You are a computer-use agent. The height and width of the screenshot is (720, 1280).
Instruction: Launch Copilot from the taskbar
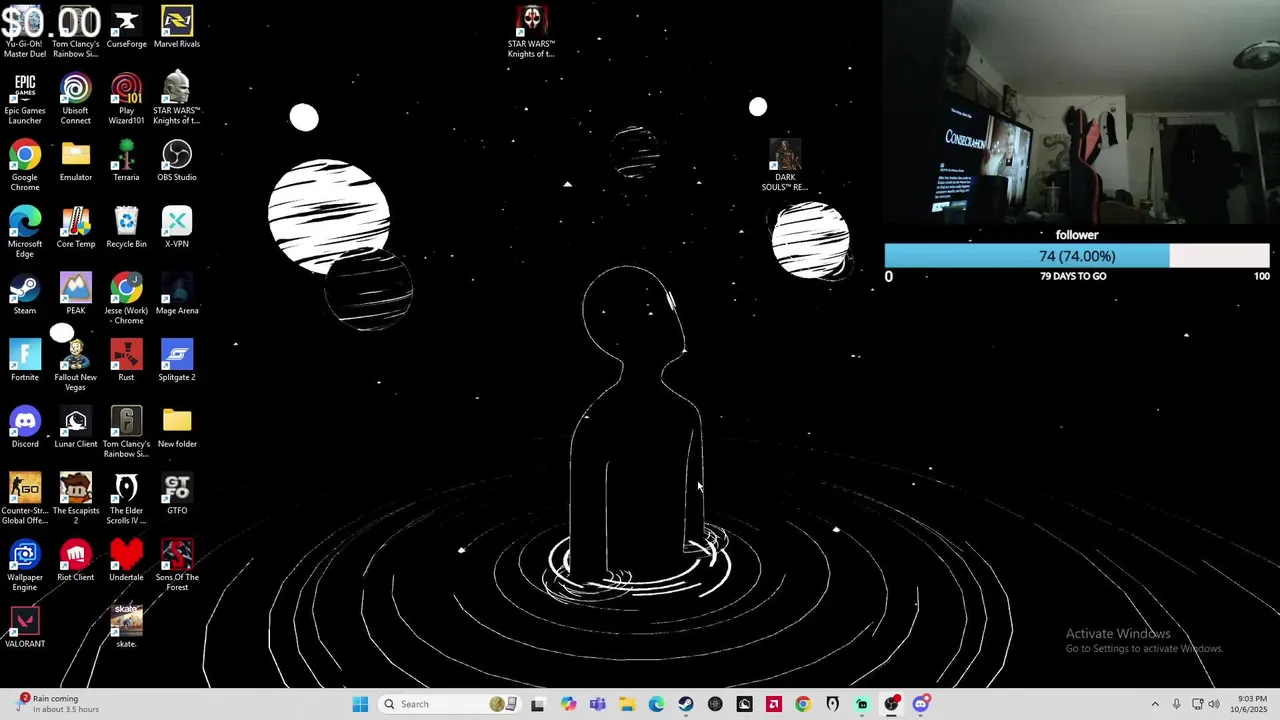[568, 704]
